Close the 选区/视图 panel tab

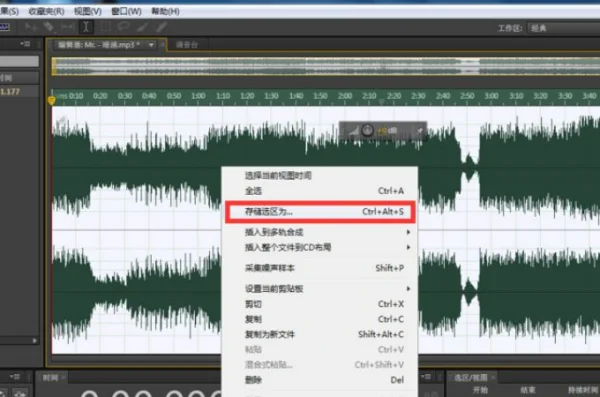click(493, 378)
